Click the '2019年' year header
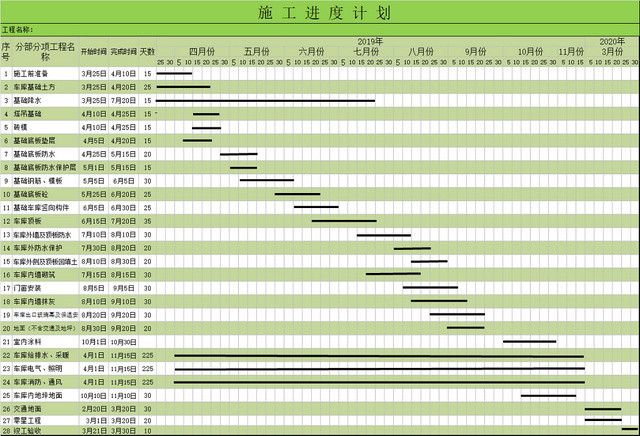The width and height of the screenshot is (640, 436). (370, 41)
